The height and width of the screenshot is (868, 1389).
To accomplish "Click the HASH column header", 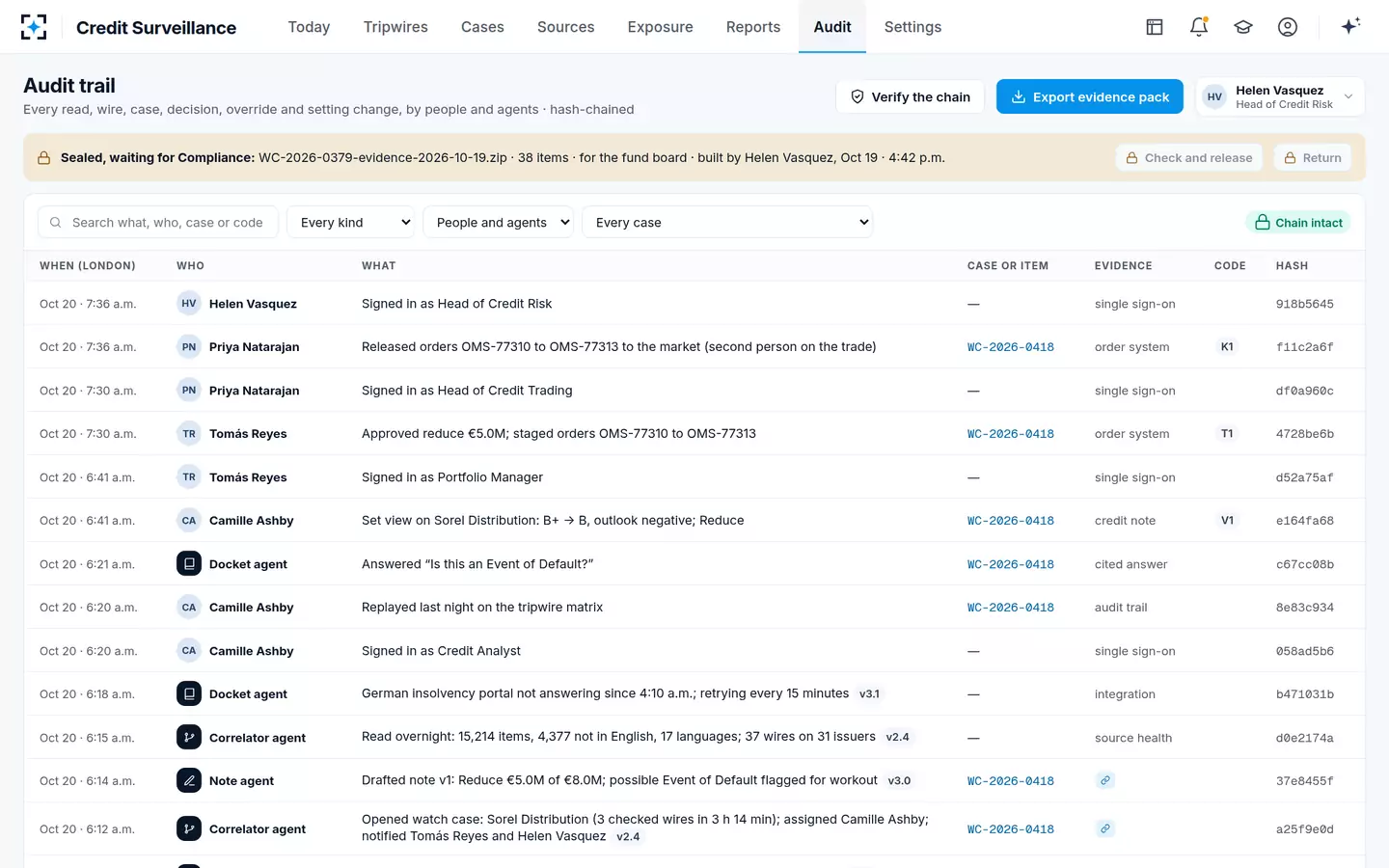I will (x=1292, y=265).
